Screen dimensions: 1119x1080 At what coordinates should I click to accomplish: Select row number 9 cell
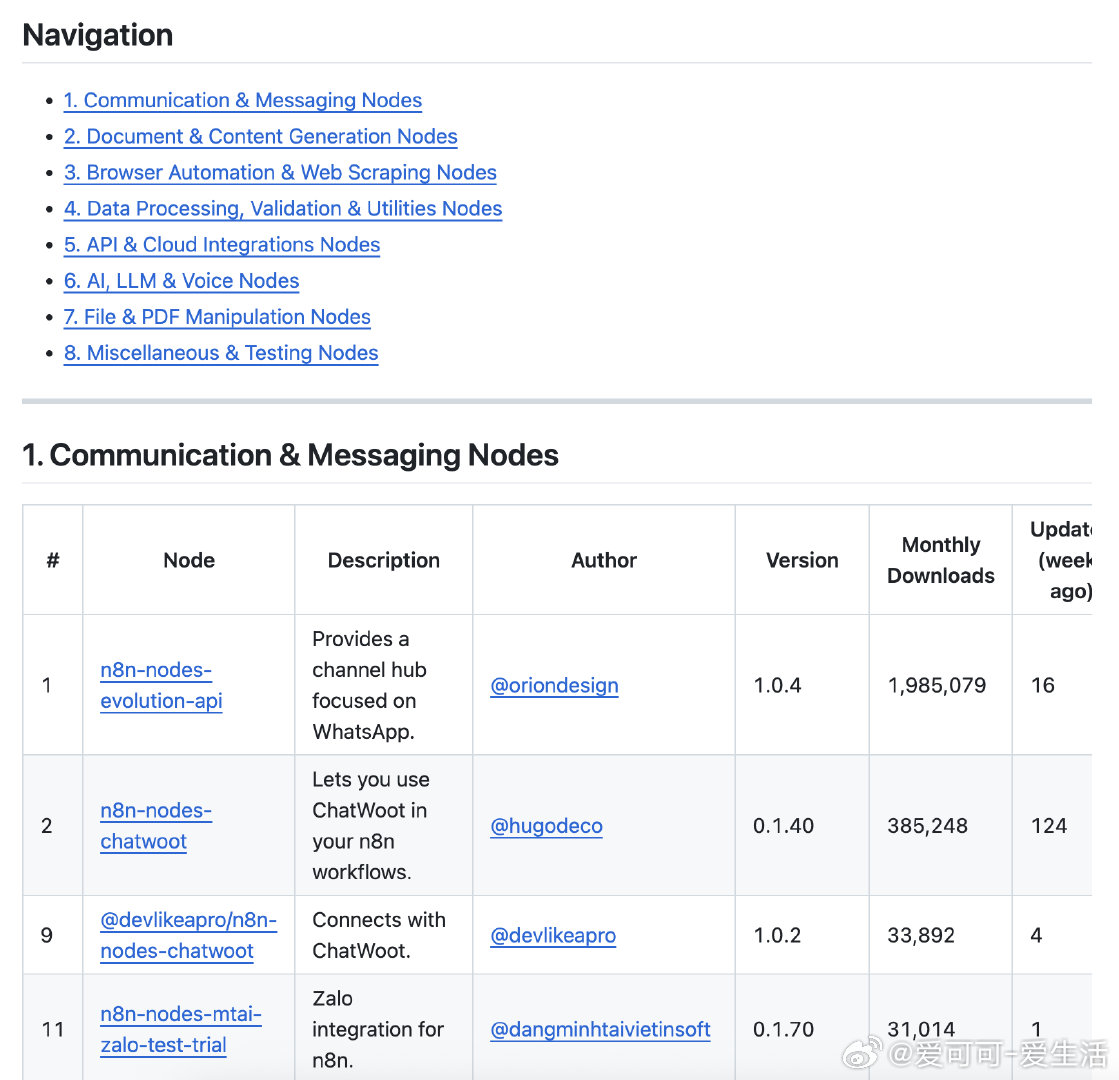[x=46, y=935]
